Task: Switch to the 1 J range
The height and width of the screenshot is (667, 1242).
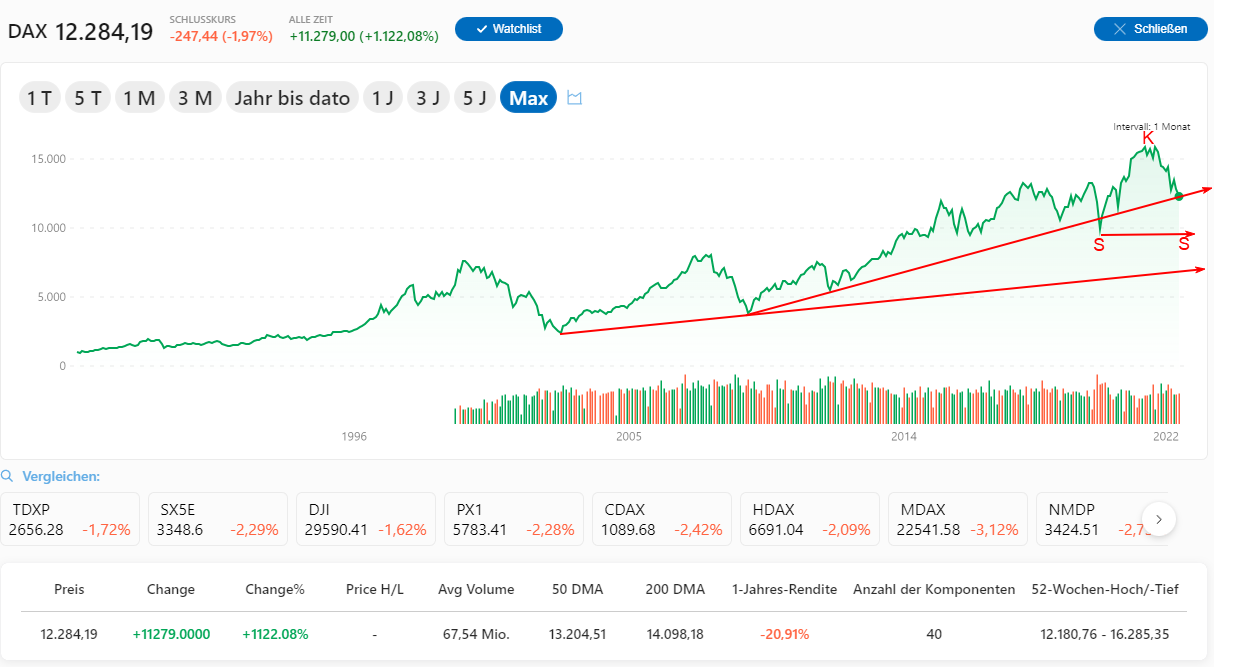Action: [x=383, y=98]
